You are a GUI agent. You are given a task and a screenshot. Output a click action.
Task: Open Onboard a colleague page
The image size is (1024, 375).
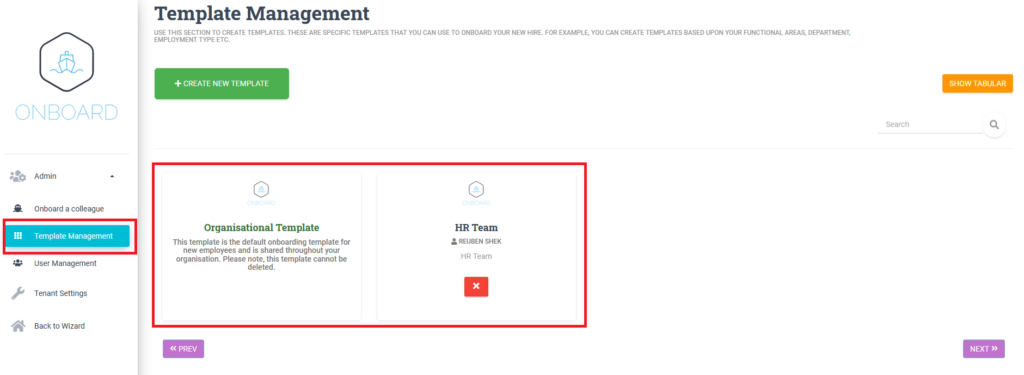[69, 209]
